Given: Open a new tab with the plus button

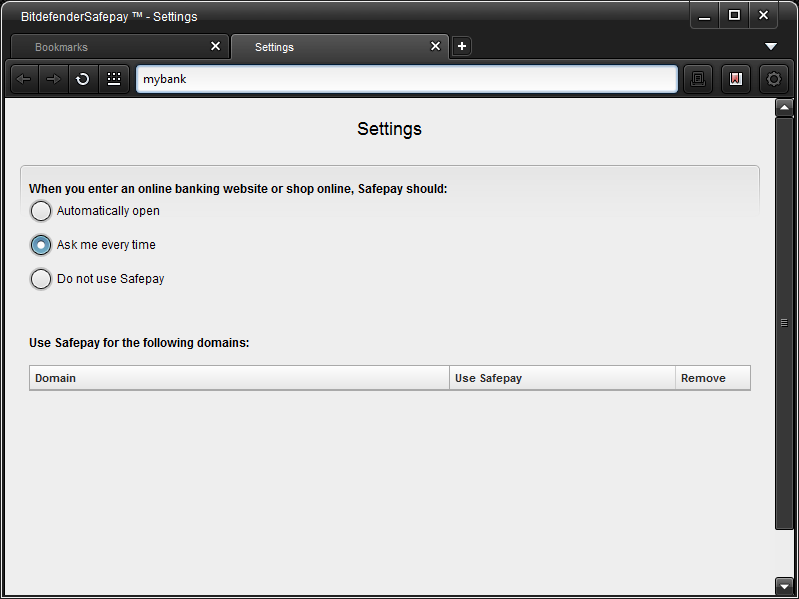Looking at the screenshot, I should (461, 46).
